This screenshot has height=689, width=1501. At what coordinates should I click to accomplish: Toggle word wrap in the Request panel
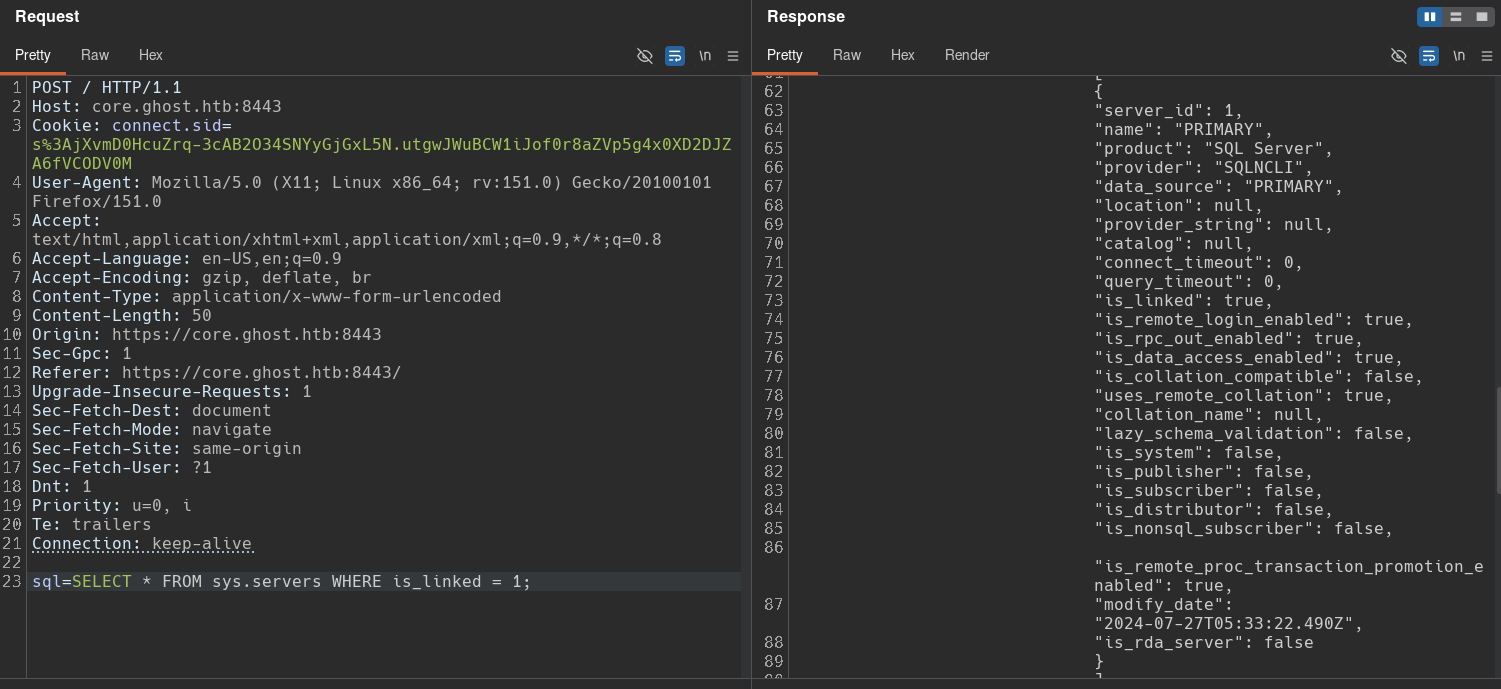(x=675, y=56)
